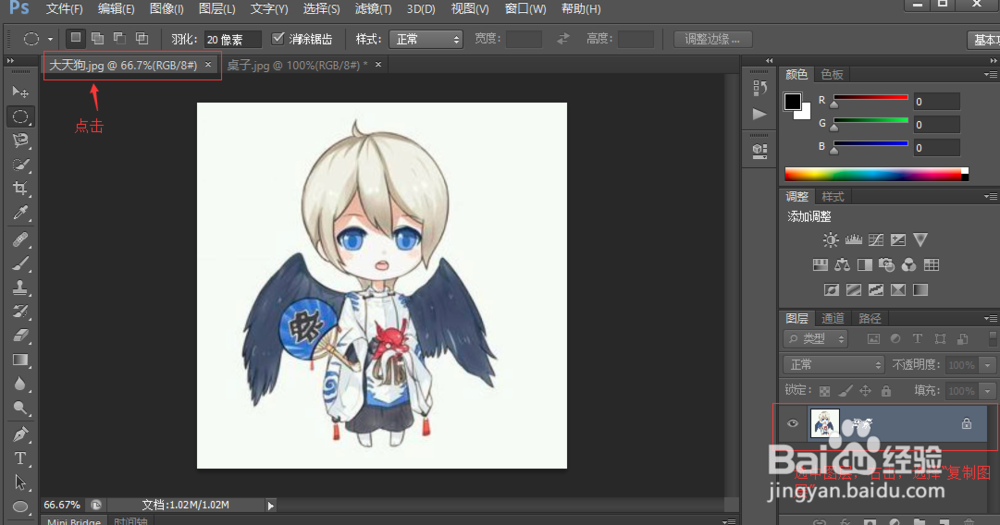The width and height of the screenshot is (1000, 525).
Task: Add Black & White adjustment
Action: 864,265
